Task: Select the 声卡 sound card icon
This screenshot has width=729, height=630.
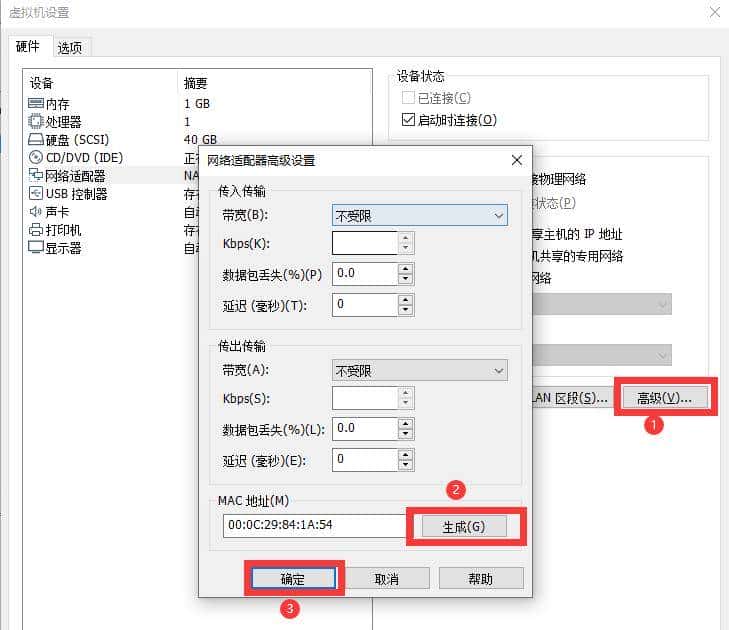Action: coord(36,212)
